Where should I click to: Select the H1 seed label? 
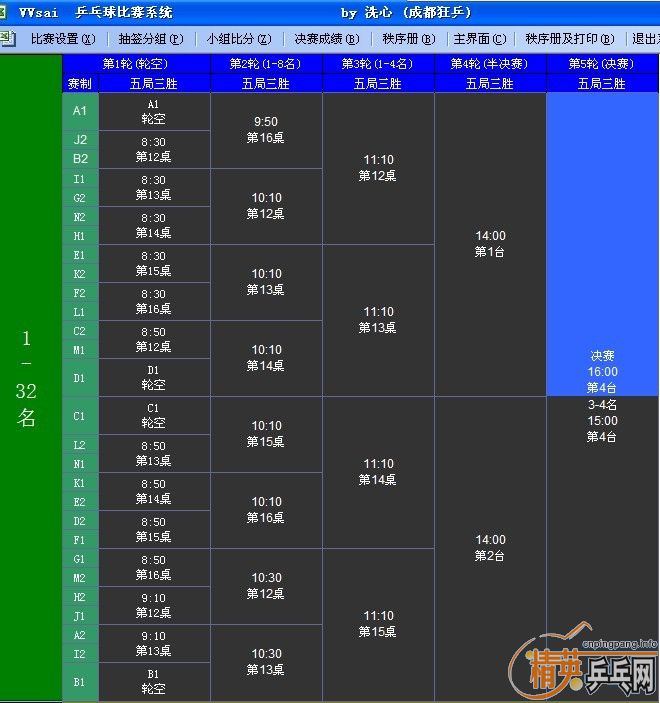click(80, 236)
